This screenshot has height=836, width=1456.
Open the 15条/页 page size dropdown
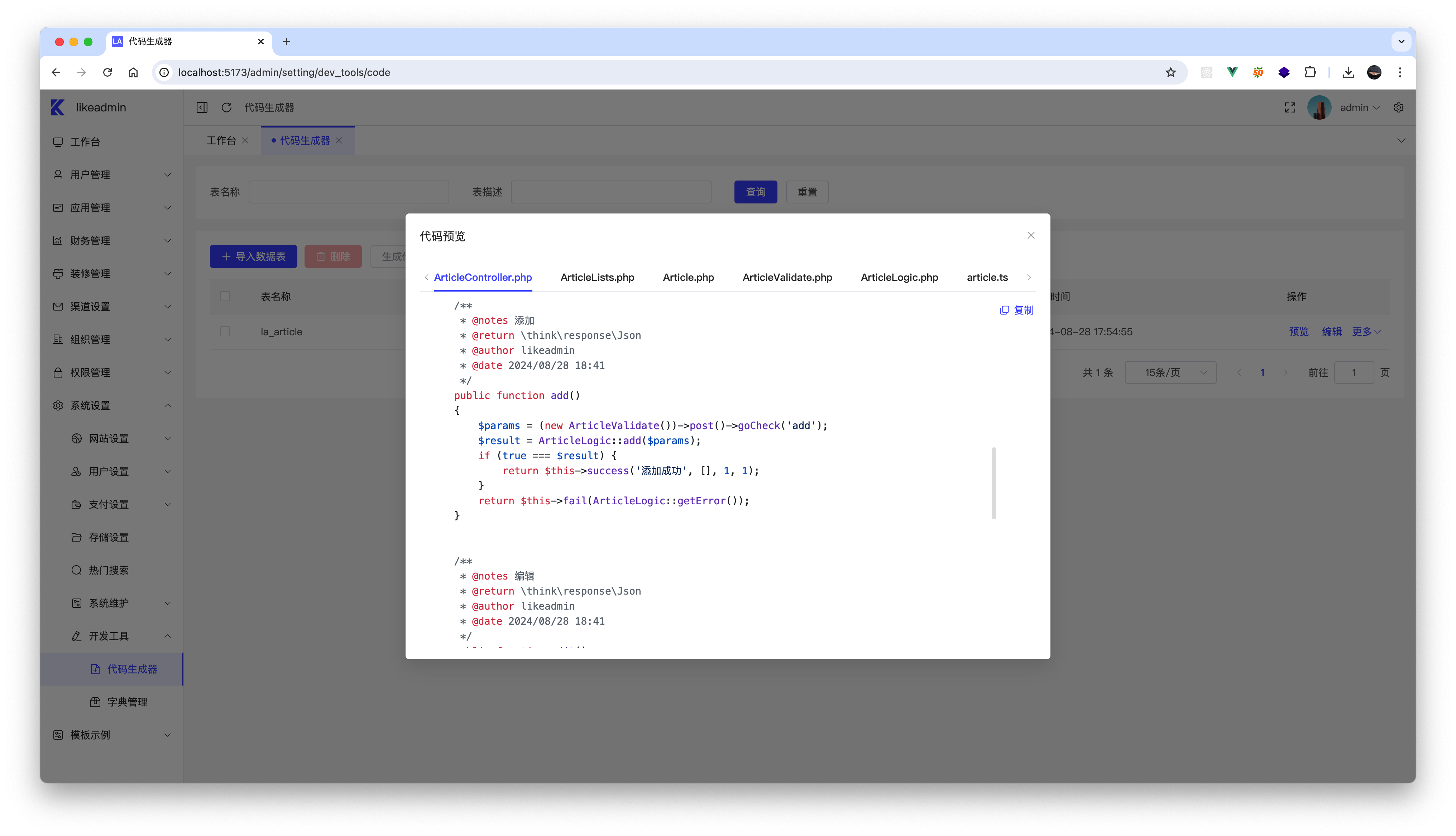click(1170, 373)
